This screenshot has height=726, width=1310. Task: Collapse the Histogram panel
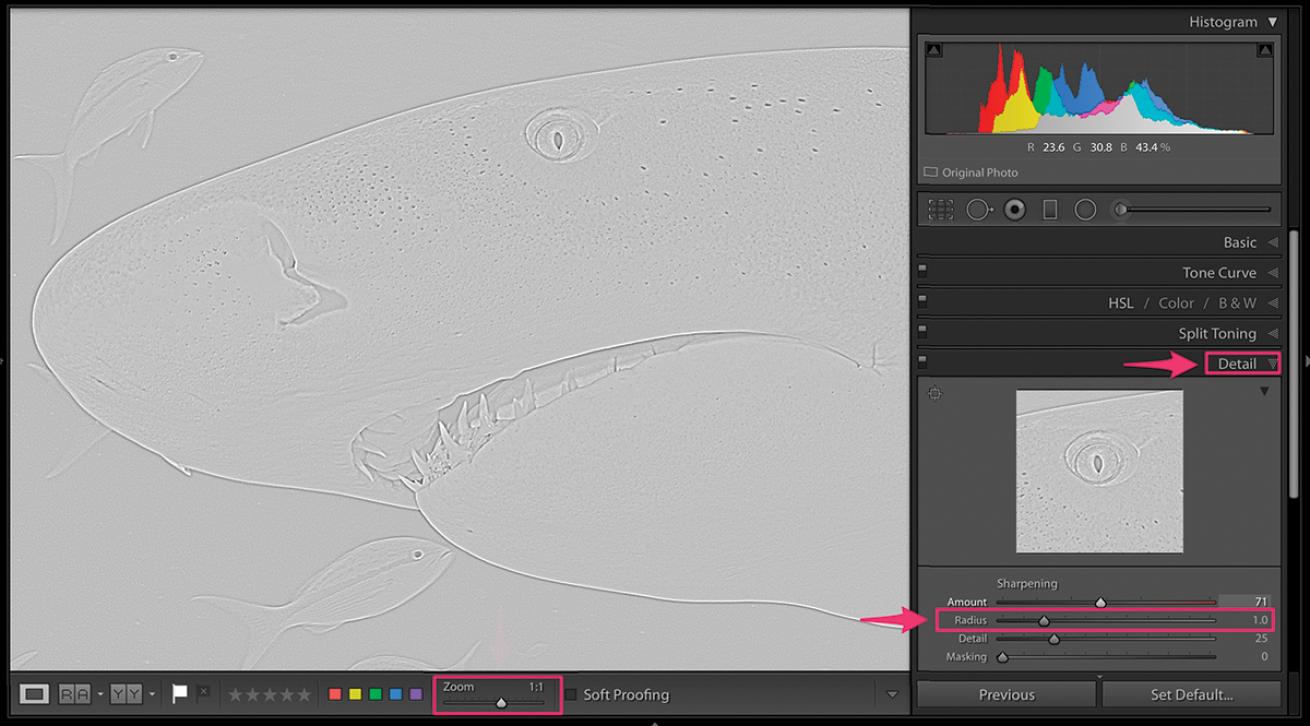pyautogui.click(x=1272, y=22)
